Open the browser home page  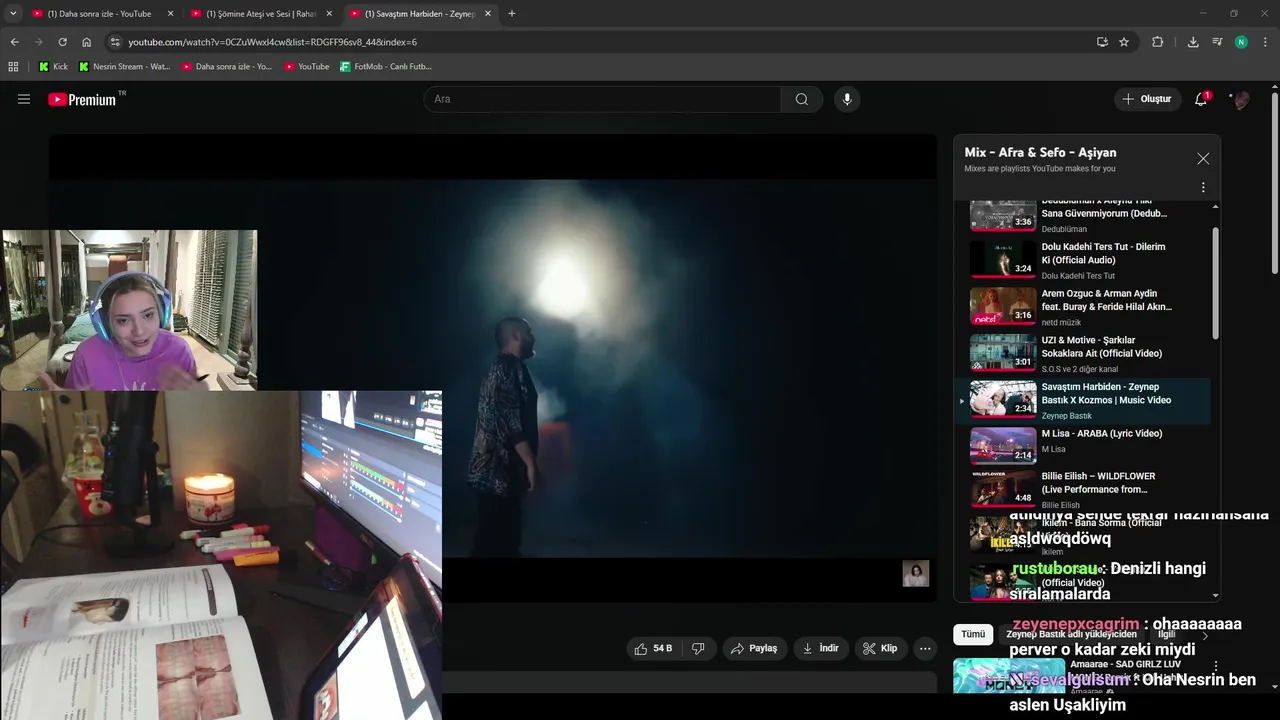coord(86,42)
